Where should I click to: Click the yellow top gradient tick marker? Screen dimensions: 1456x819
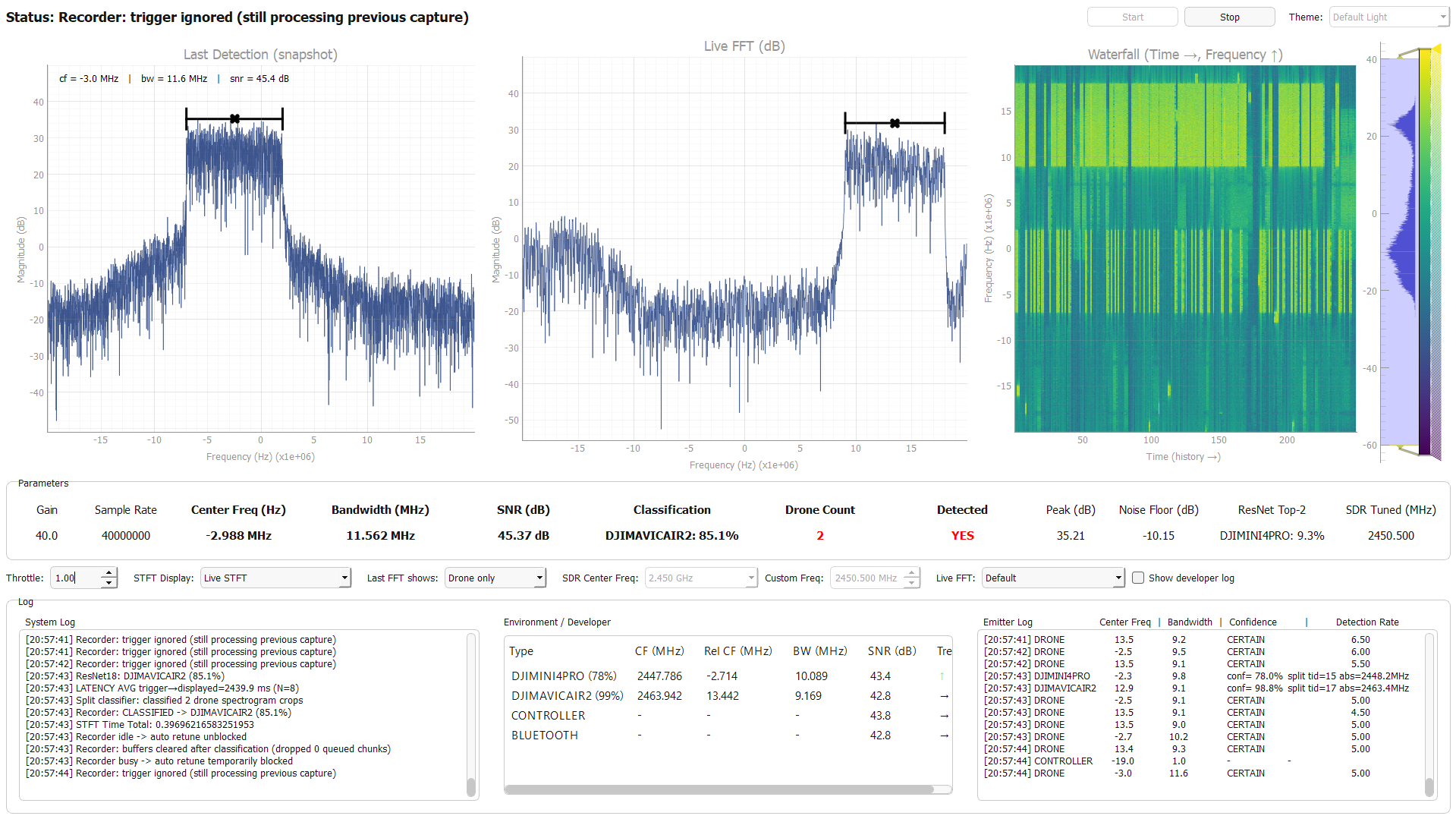(1436, 49)
